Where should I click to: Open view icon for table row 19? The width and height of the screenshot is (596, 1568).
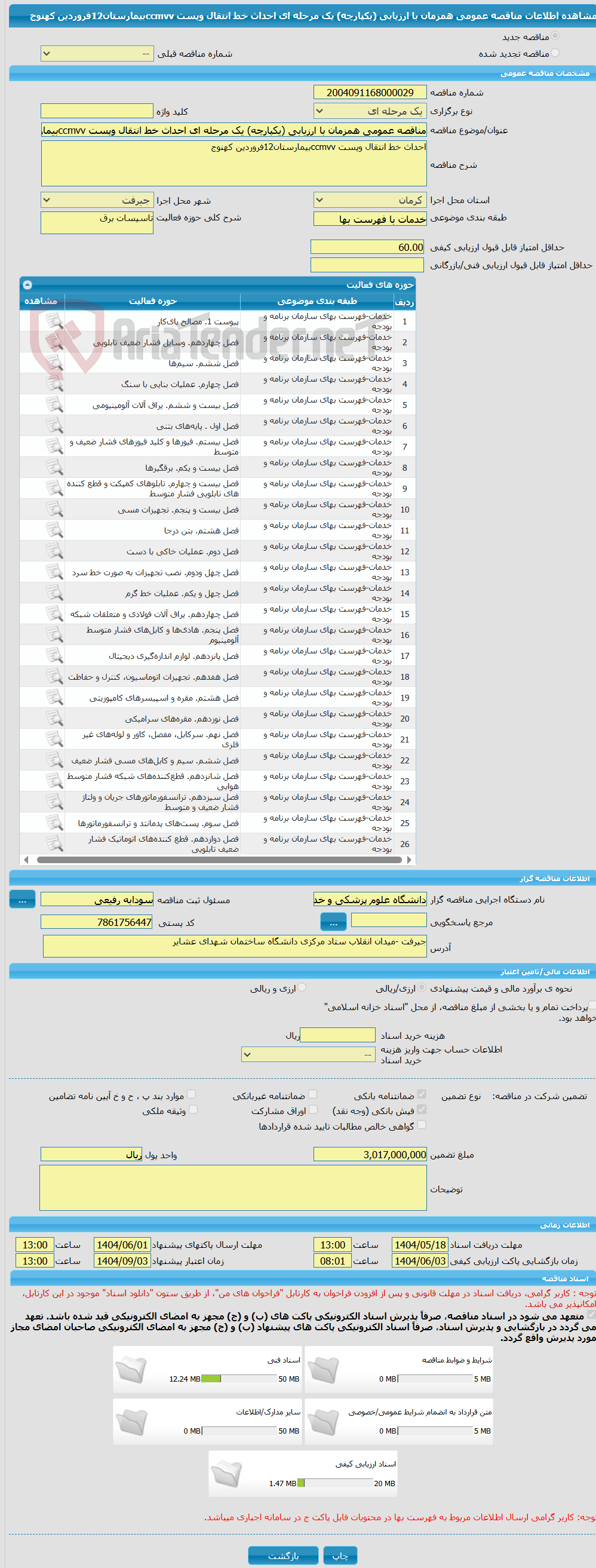54,697
